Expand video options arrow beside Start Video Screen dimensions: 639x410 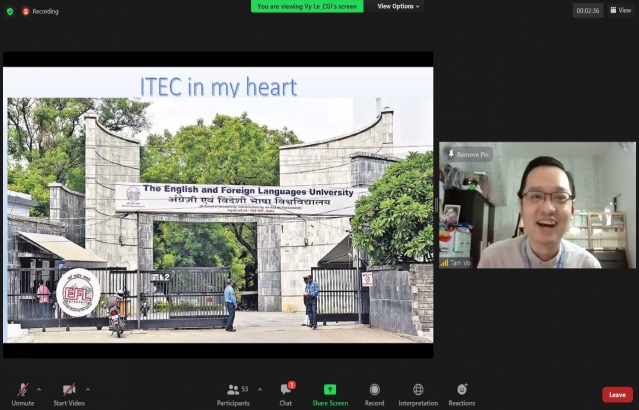pos(88,390)
